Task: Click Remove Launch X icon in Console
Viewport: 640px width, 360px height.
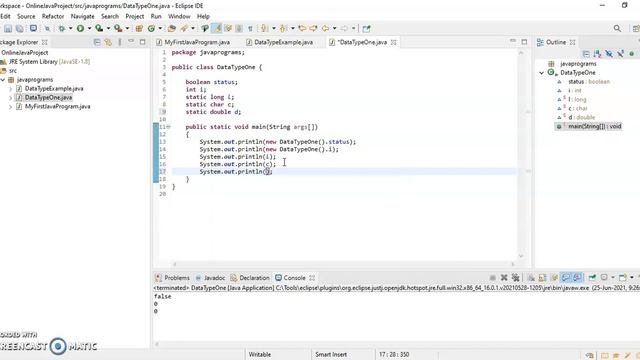Action: pos(504,278)
